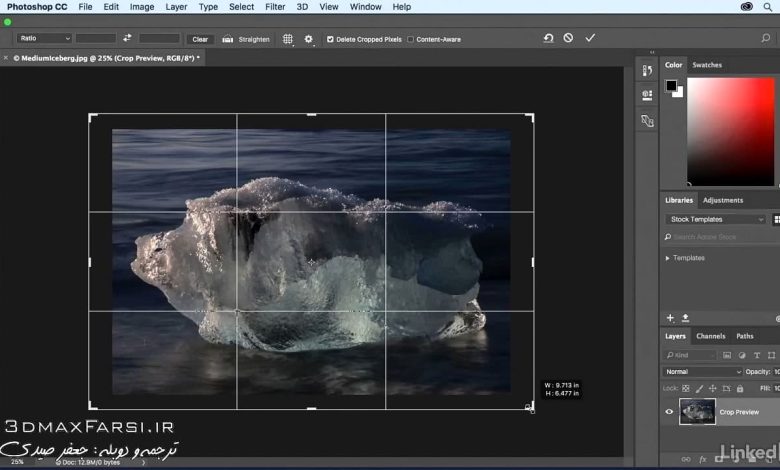Open the Normal blend mode dropdown
This screenshot has height=470, width=780.
point(702,372)
